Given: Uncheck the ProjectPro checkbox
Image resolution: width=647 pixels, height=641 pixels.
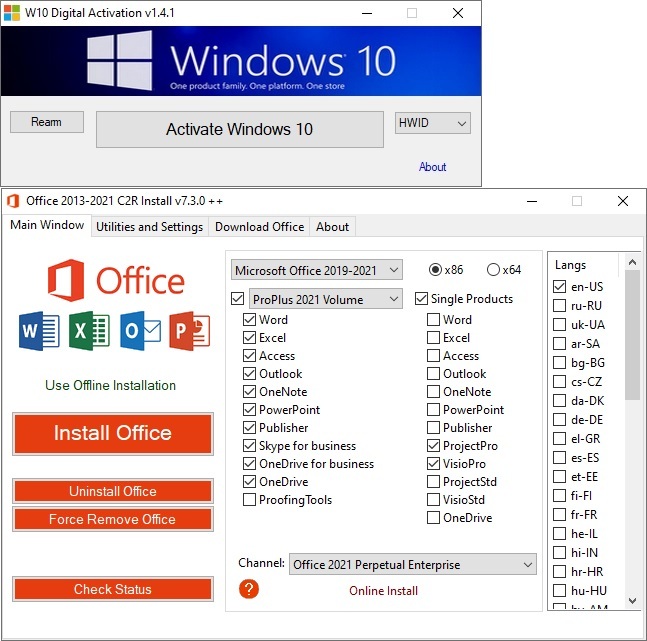Looking at the screenshot, I should click(433, 445).
